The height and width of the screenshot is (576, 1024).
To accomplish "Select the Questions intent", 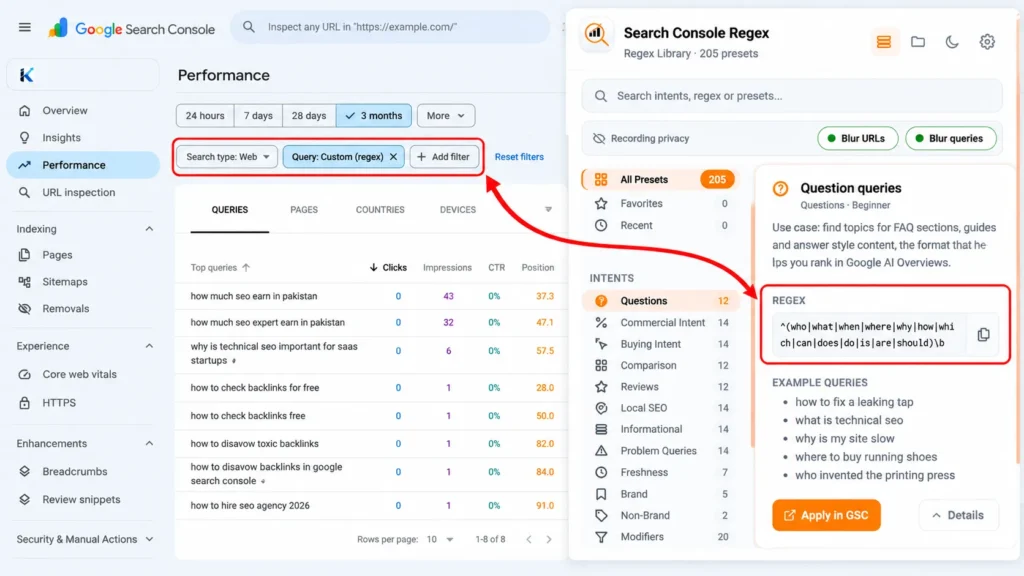I will coord(660,301).
